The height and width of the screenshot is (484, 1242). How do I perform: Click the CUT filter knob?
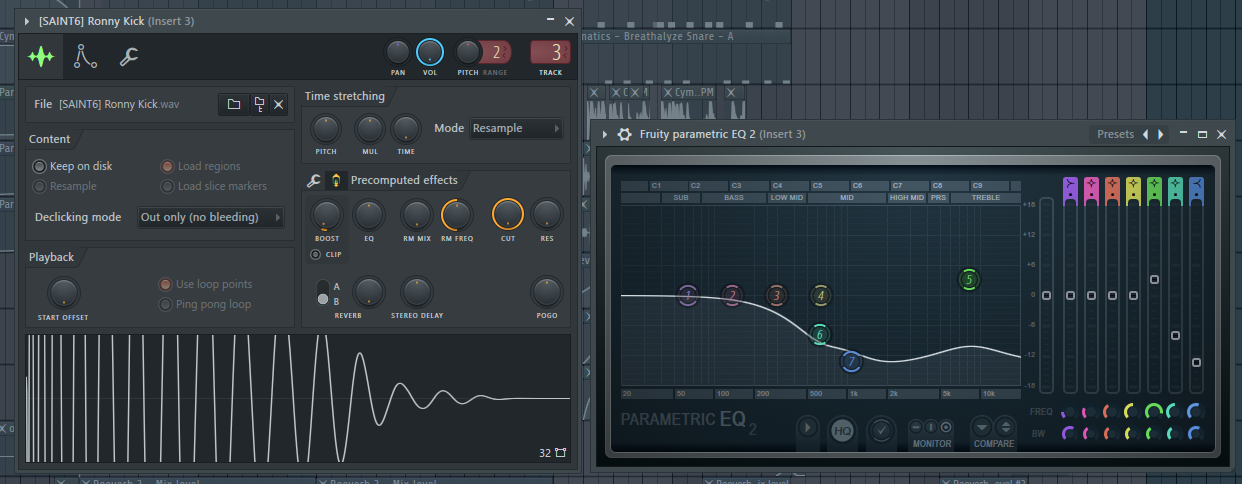(x=508, y=214)
